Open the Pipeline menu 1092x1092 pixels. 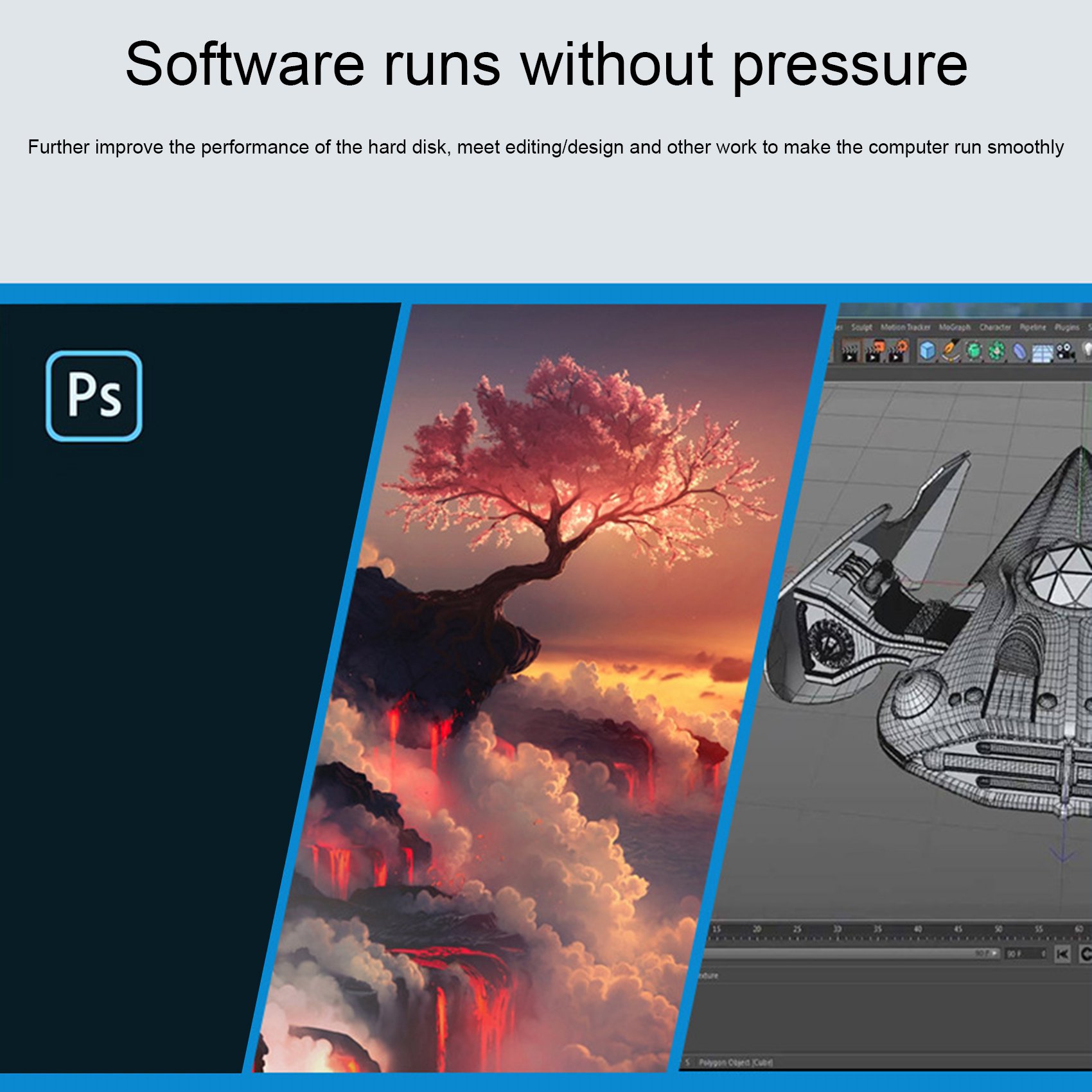(x=1033, y=328)
